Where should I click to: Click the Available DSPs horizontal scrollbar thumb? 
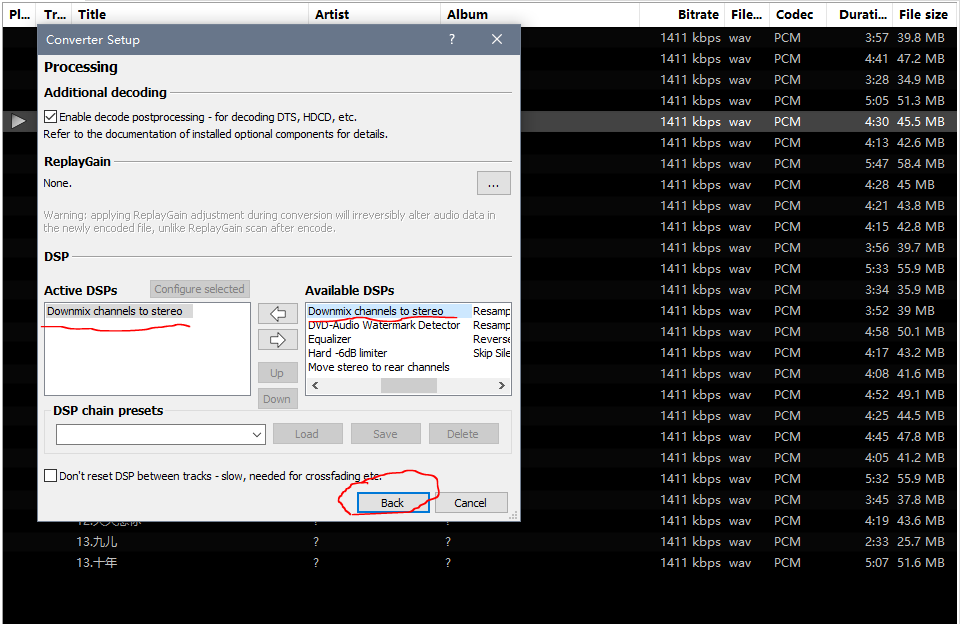tap(408, 385)
